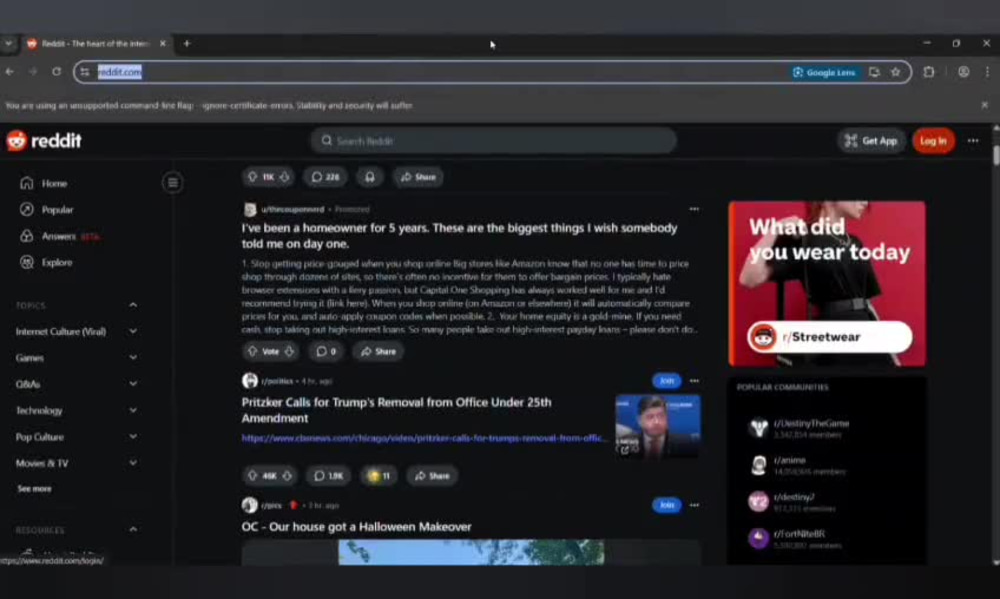Upvote the top post with 11K votes
Screen dimensions: 1000x599
[x=253, y=177]
